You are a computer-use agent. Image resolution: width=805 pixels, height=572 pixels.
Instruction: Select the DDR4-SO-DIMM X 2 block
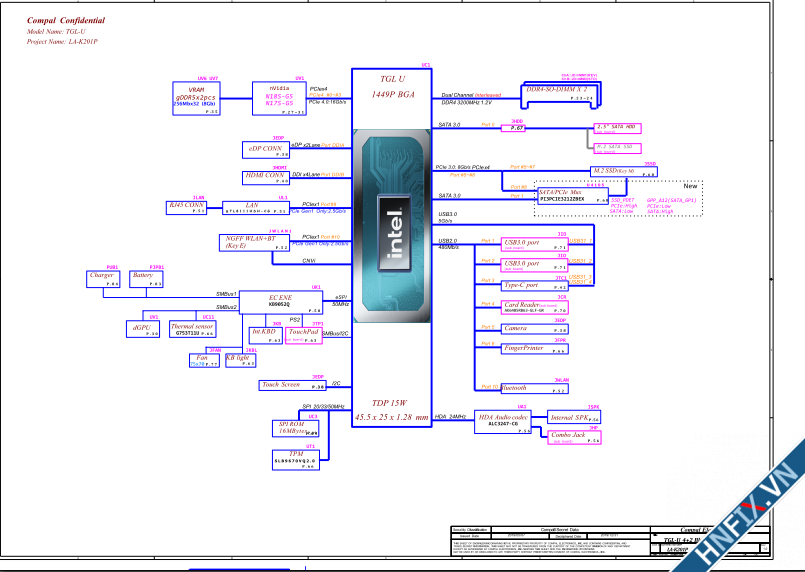pos(562,94)
